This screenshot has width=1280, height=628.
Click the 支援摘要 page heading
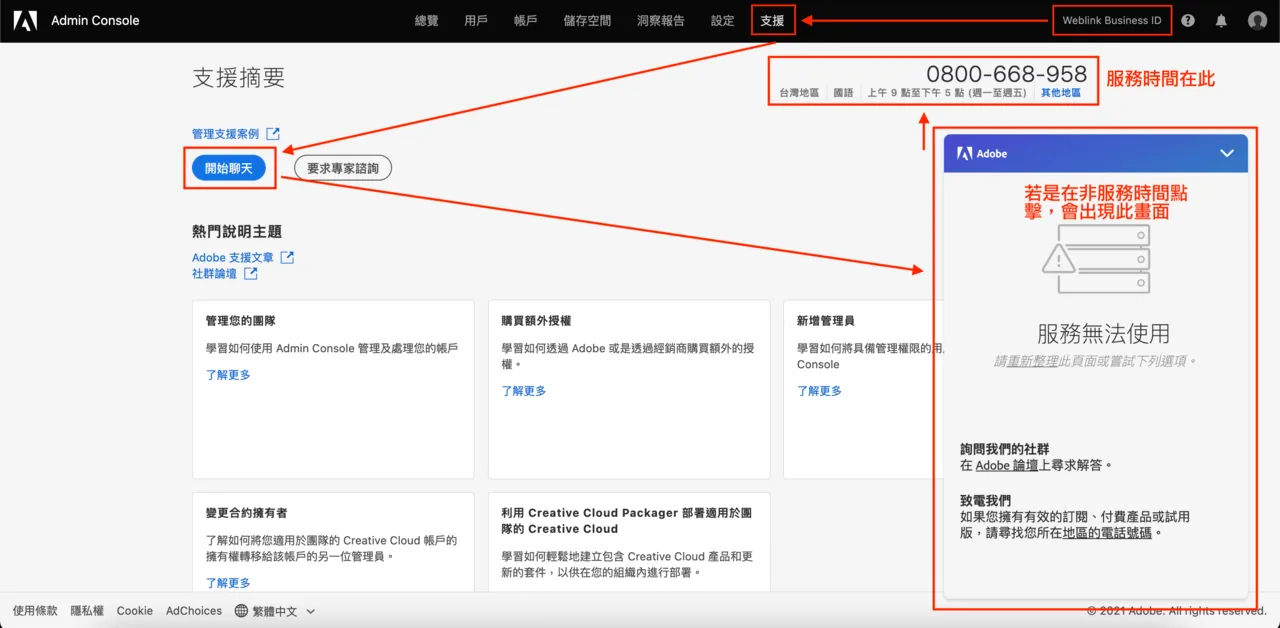(x=239, y=77)
